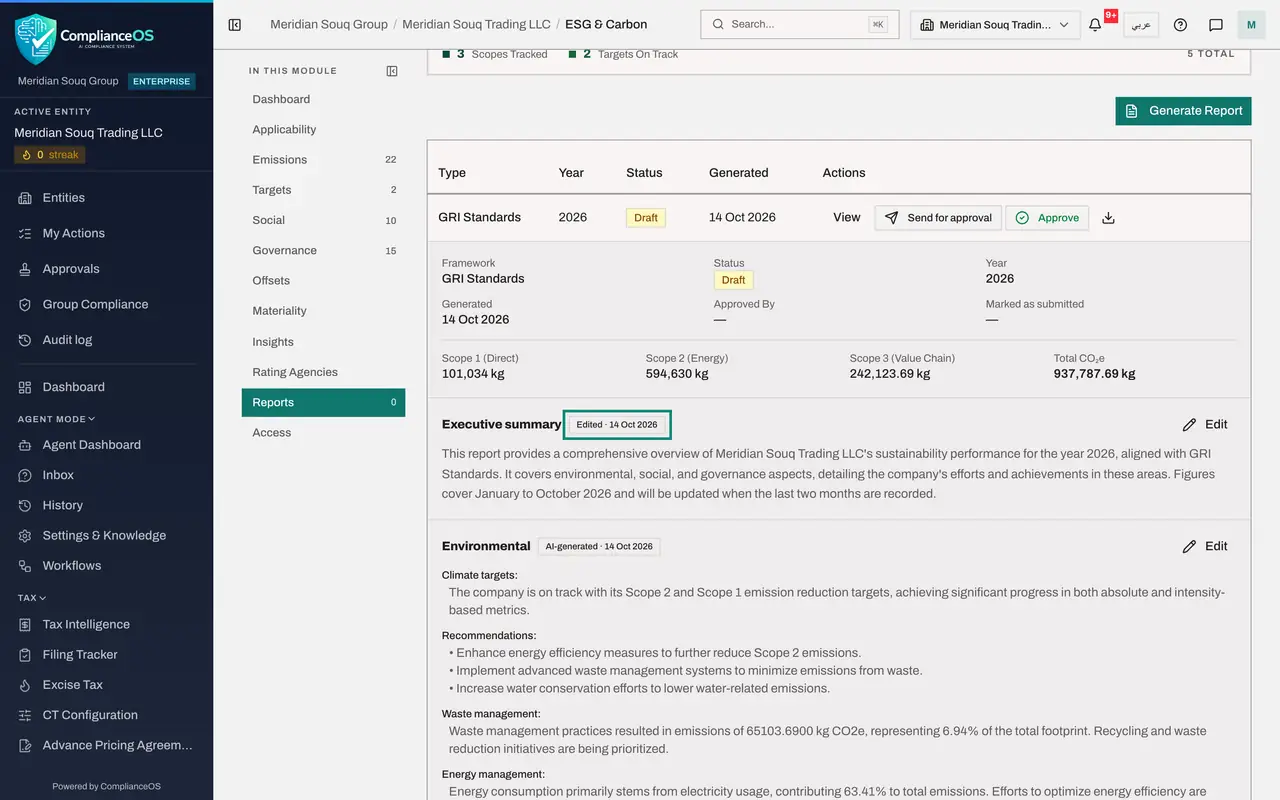Click the Agent Dashboard sparkle icon
This screenshot has width=1280, height=800.
click(x=25, y=445)
